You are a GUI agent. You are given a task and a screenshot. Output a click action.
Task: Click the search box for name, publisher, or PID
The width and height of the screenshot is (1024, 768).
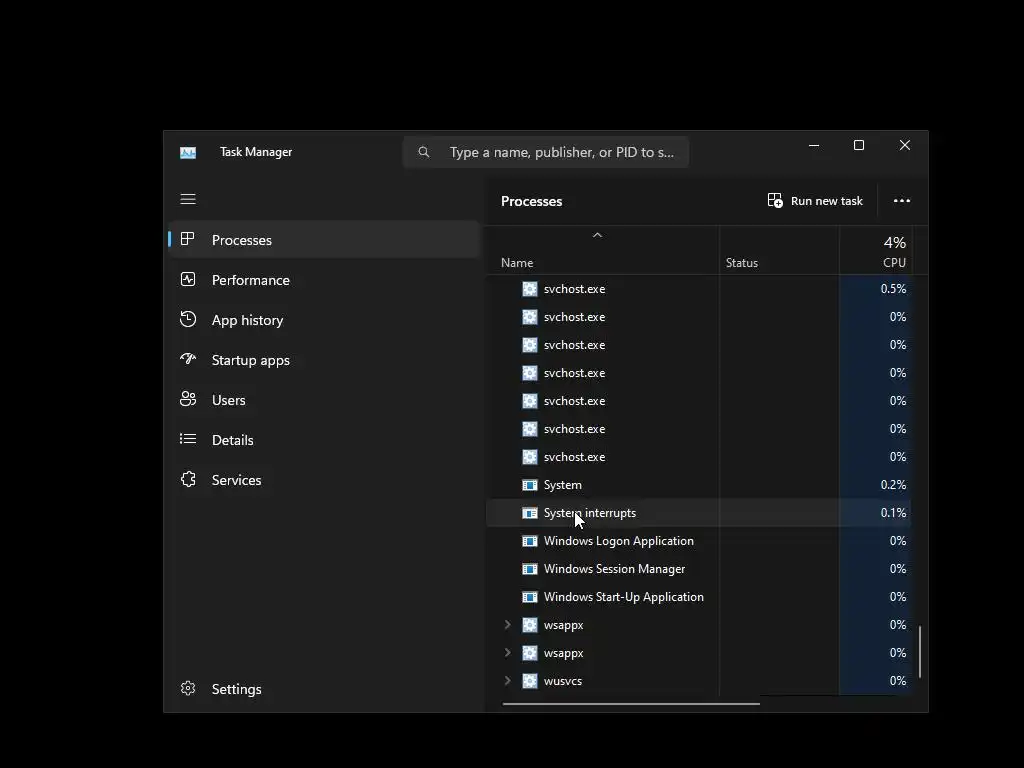click(546, 152)
